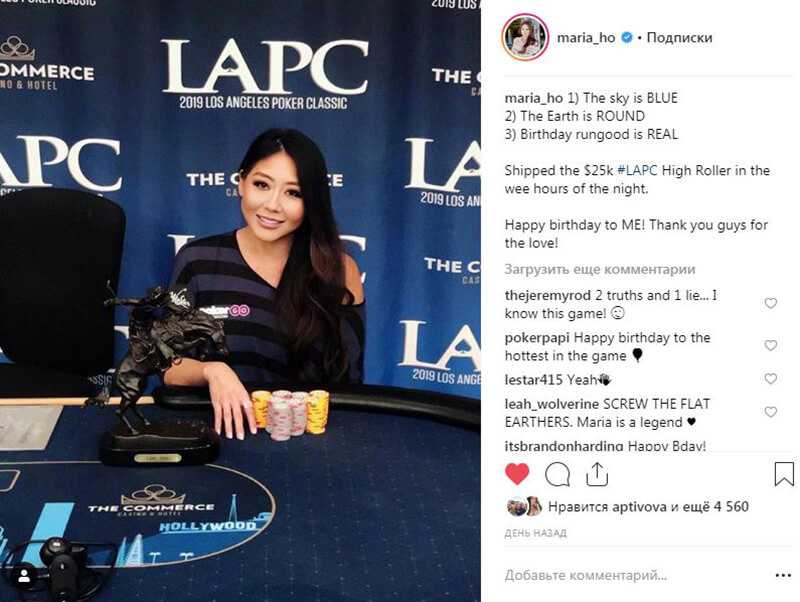Open maria_ho profile picture

pos(525,38)
